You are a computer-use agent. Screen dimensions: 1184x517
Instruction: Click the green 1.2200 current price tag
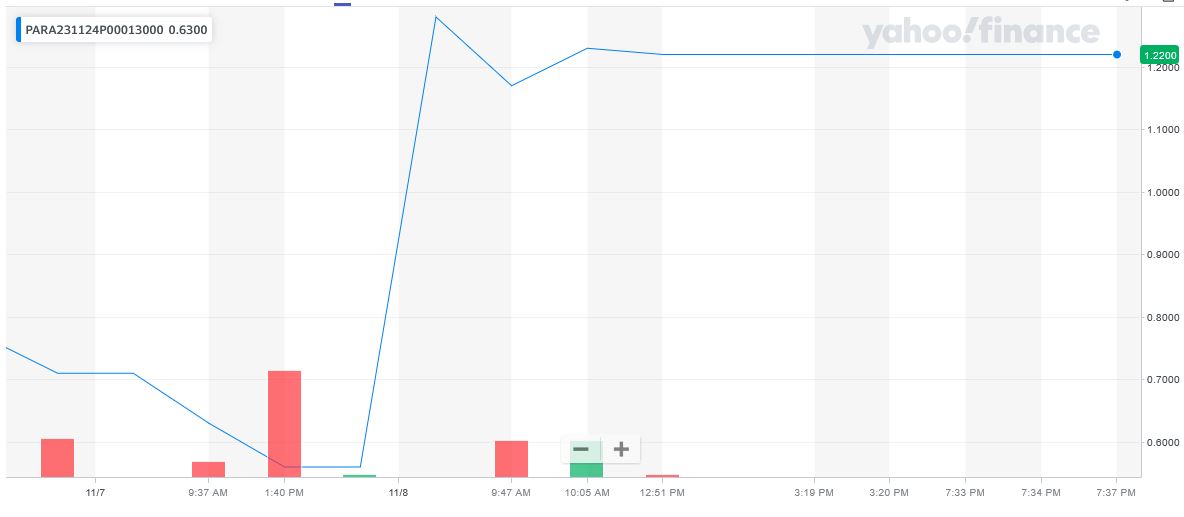pos(1158,55)
